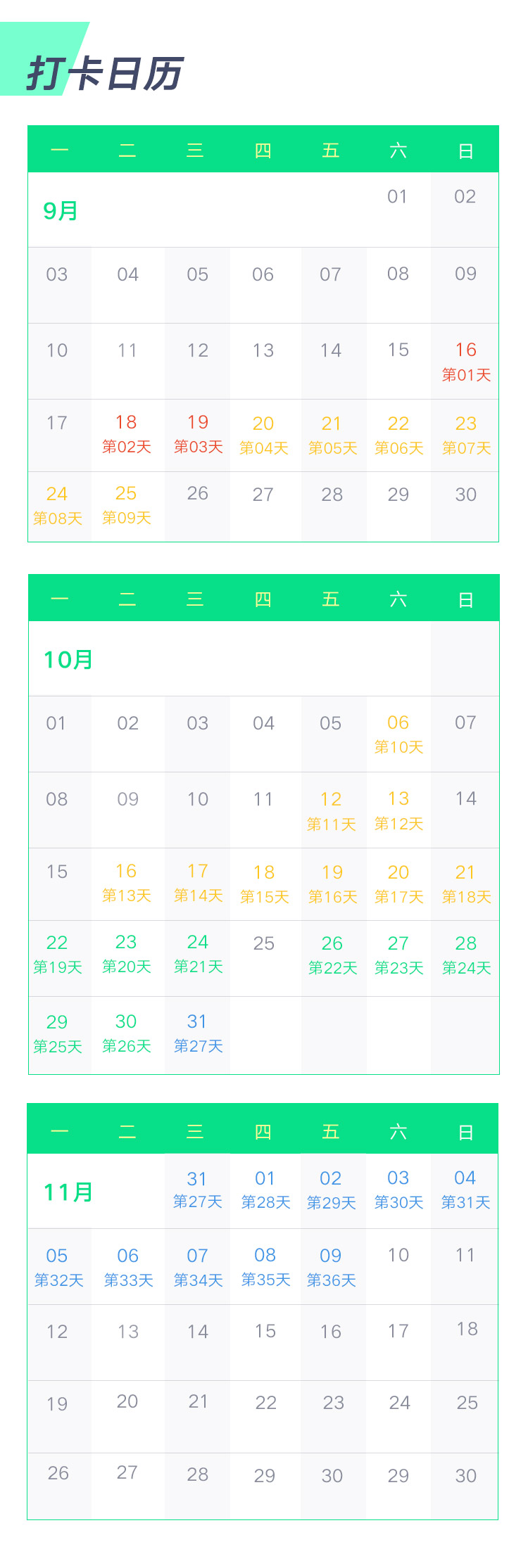Click October 21 labeled 第18天

pos(465,884)
